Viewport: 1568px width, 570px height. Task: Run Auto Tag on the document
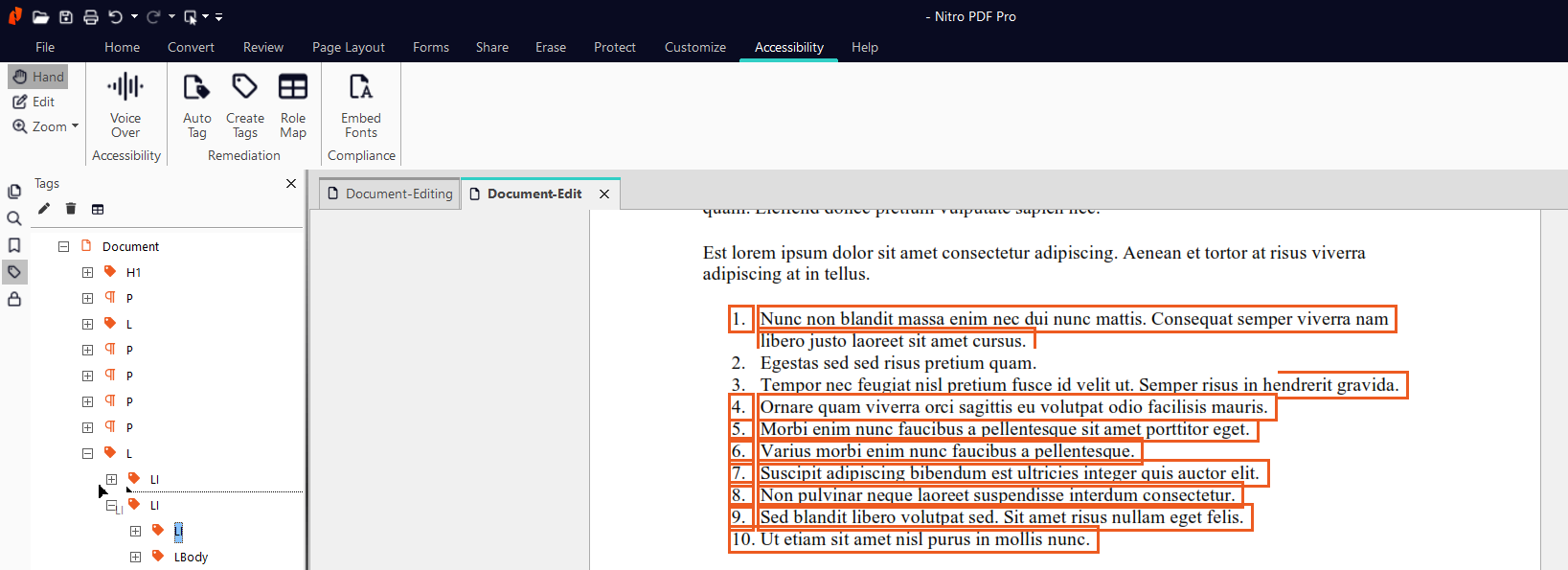tap(196, 88)
